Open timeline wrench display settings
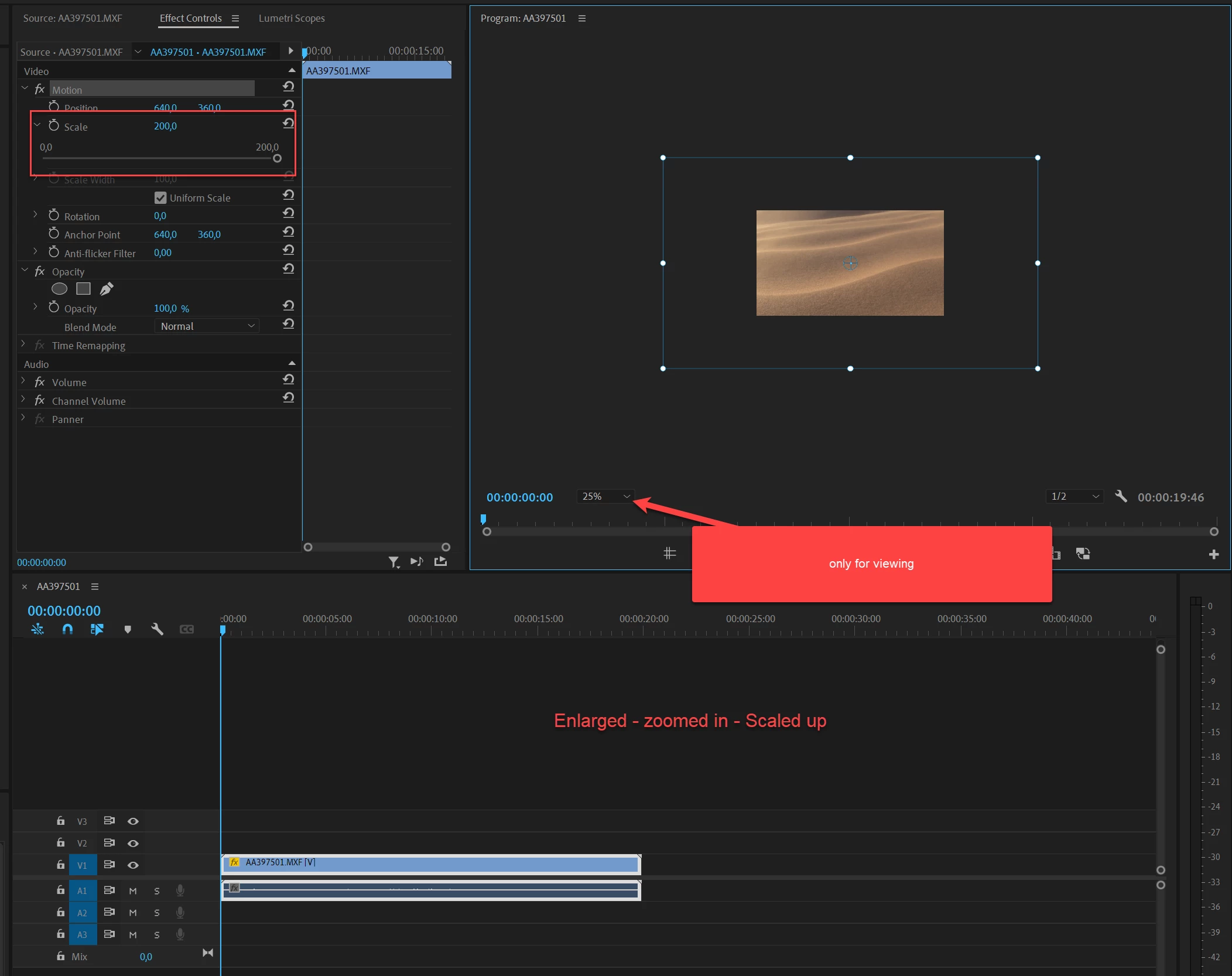 (x=157, y=629)
